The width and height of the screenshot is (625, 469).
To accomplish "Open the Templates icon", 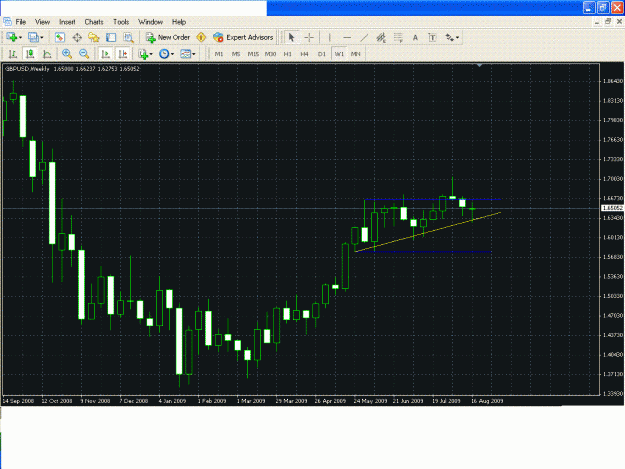I will pos(185,54).
